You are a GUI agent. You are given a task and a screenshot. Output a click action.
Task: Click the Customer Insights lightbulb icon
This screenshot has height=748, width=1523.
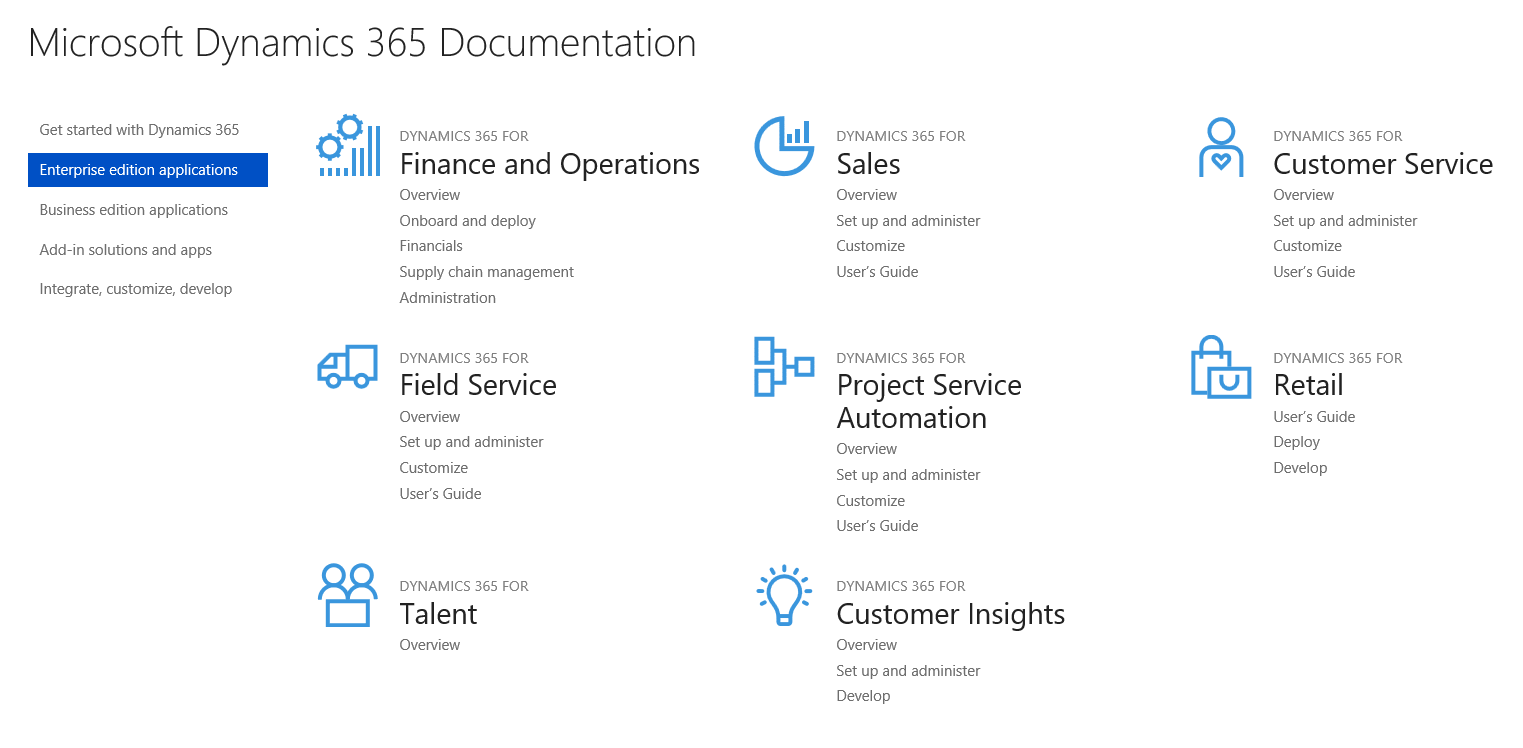[784, 595]
